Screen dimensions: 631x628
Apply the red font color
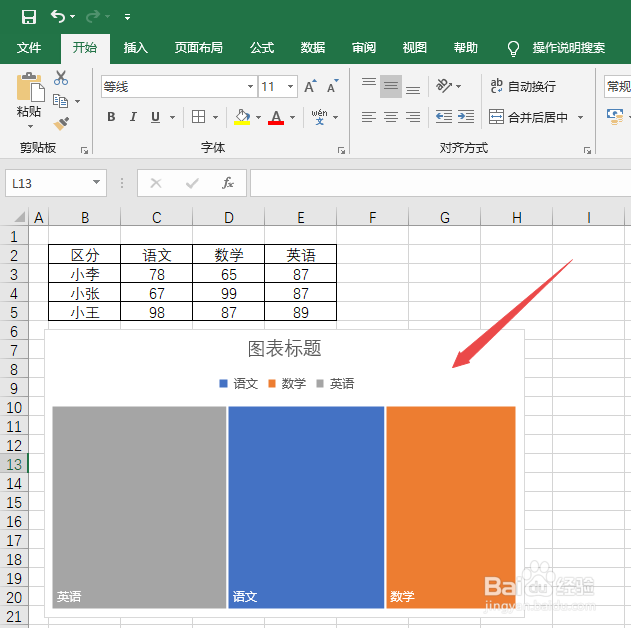pyautogui.click(x=276, y=117)
